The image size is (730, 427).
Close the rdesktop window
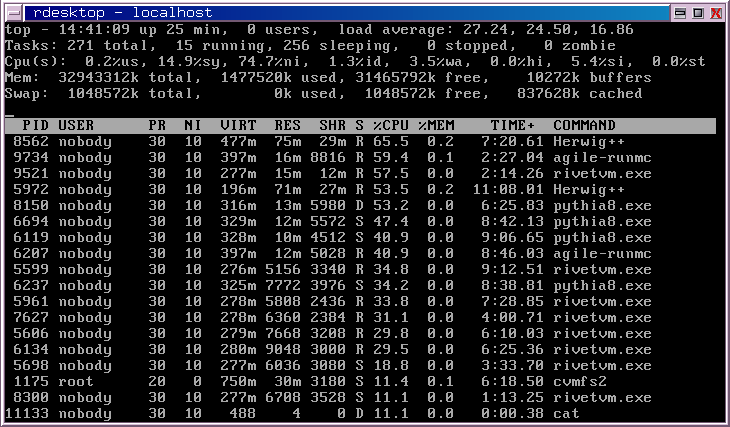click(716, 13)
